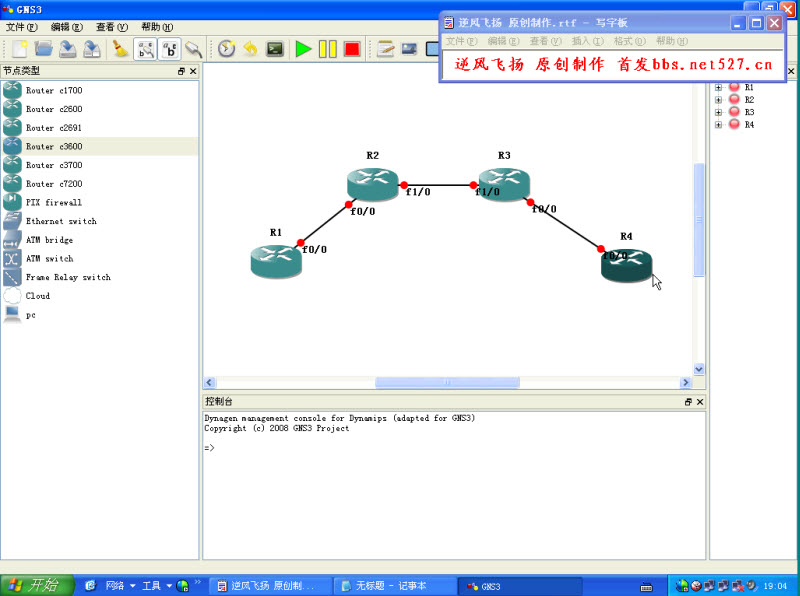Viewport: 800px width, 596px height.
Task: Expand R2 in topology summary tree
Action: (x=718, y=100)
